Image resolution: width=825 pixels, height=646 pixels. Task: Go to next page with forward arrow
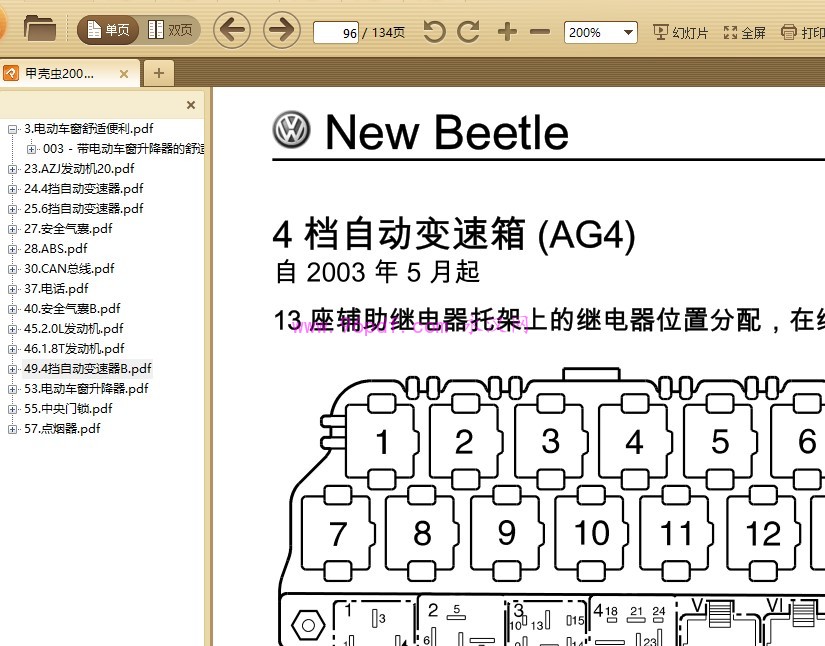281,29
